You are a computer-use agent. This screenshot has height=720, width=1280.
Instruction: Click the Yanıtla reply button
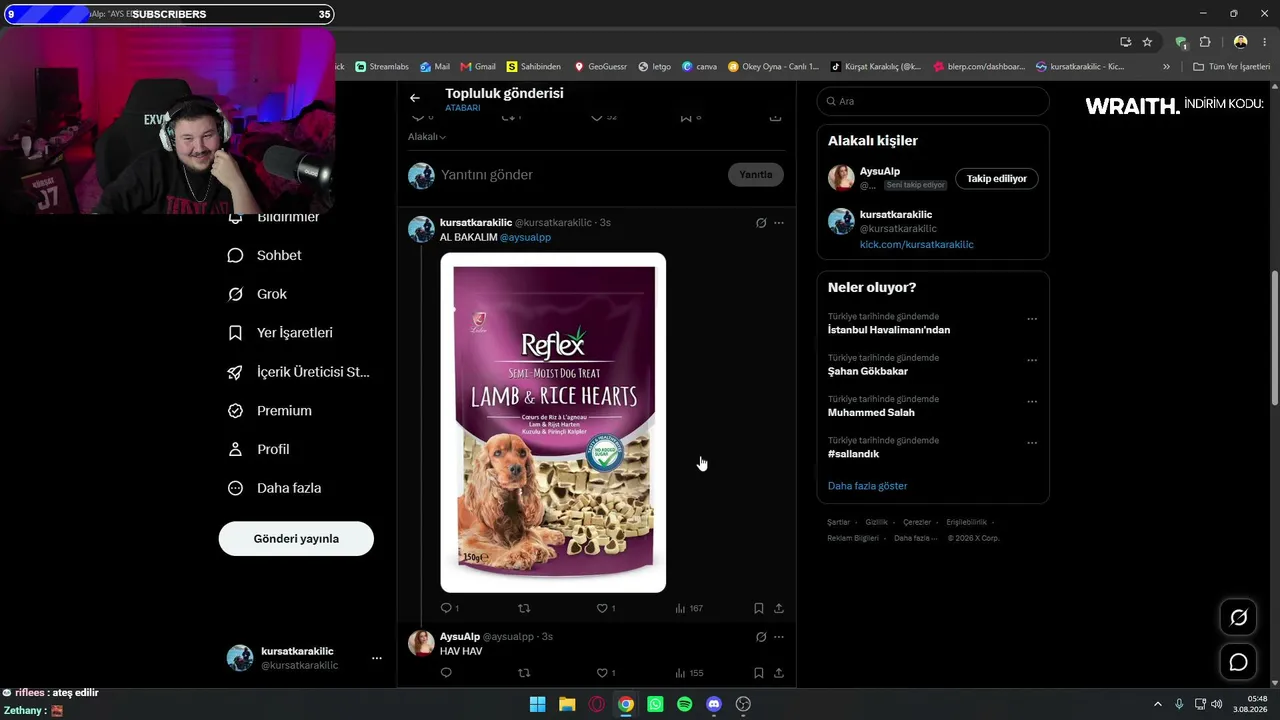click(756, 175)
